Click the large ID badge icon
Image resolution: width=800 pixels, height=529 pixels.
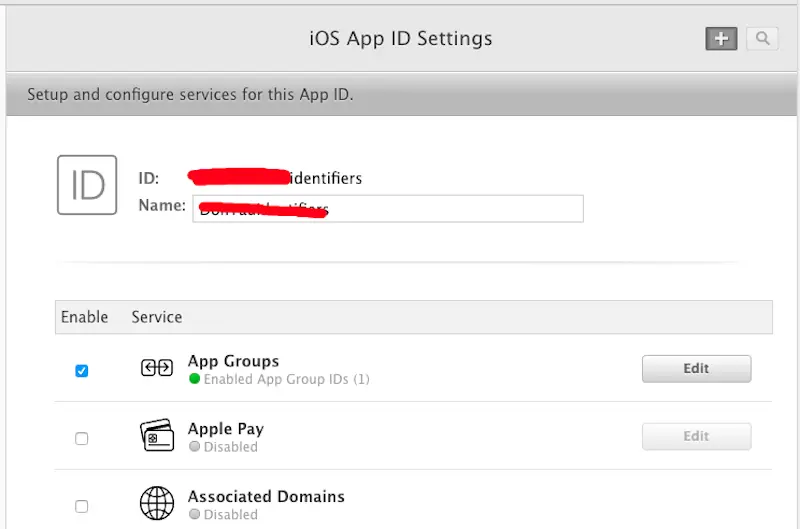[x=87, y=185]
